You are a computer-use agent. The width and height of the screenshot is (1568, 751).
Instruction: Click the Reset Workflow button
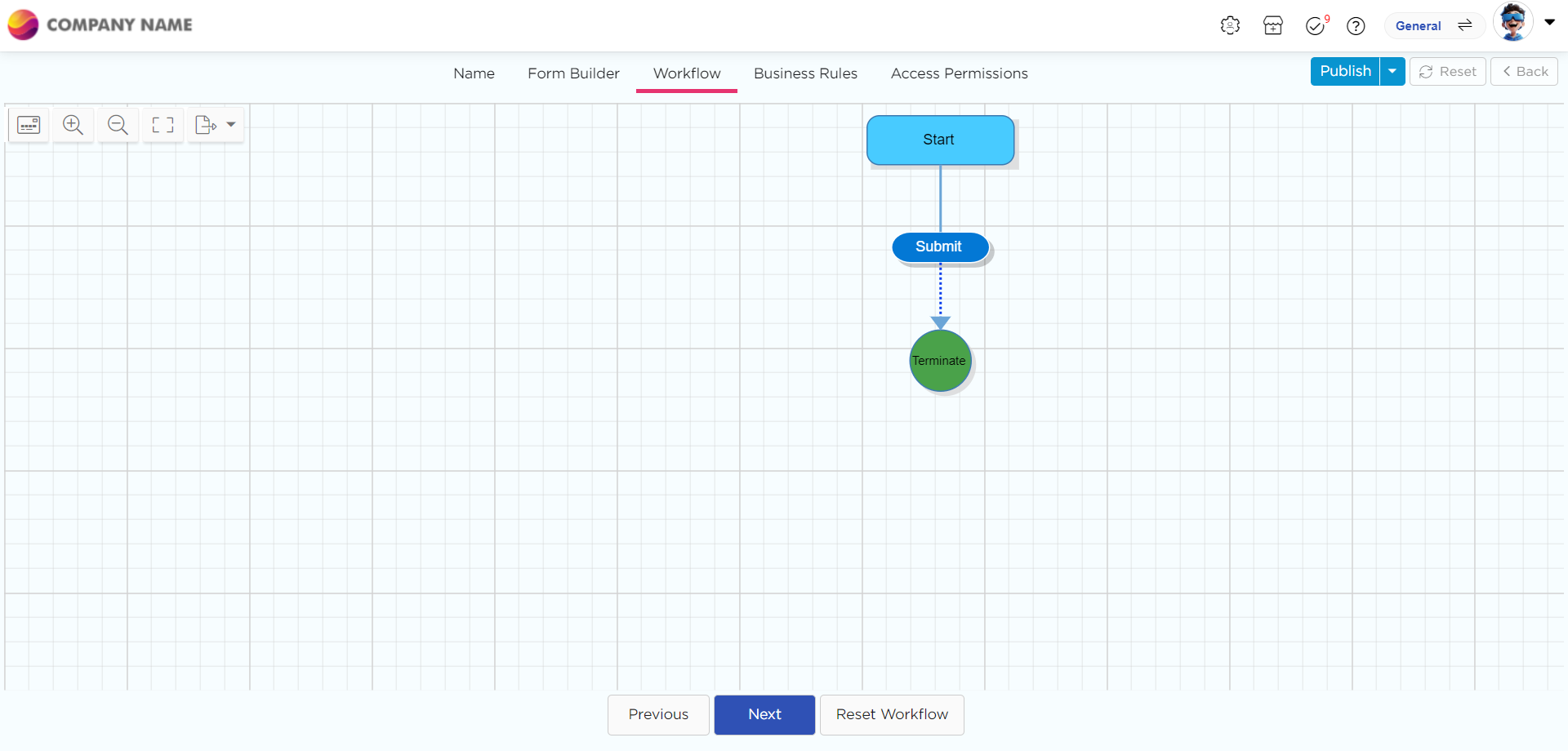(x=892, y=714)
